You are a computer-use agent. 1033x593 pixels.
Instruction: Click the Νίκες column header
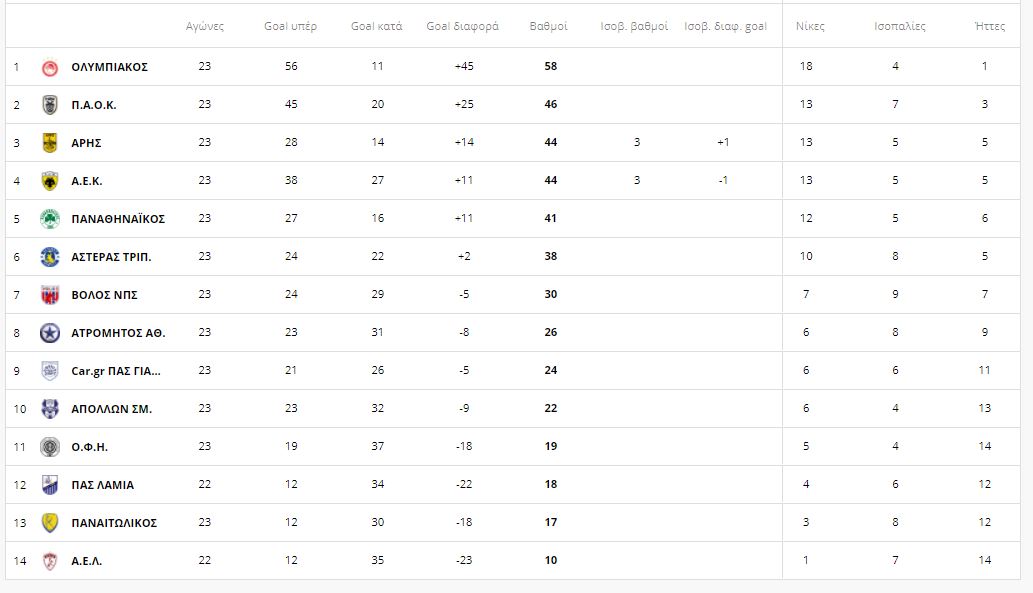[x=810, y=26]
